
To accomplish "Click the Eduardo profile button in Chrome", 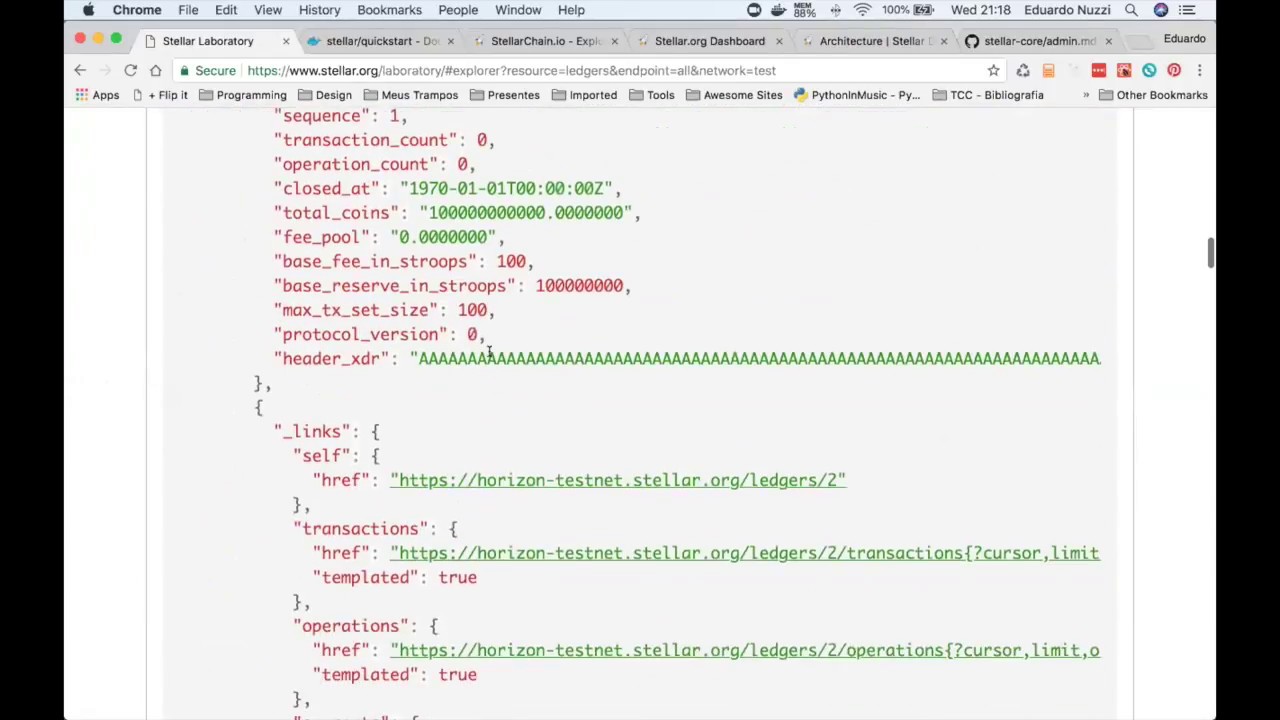I will tap(1184, 39).
